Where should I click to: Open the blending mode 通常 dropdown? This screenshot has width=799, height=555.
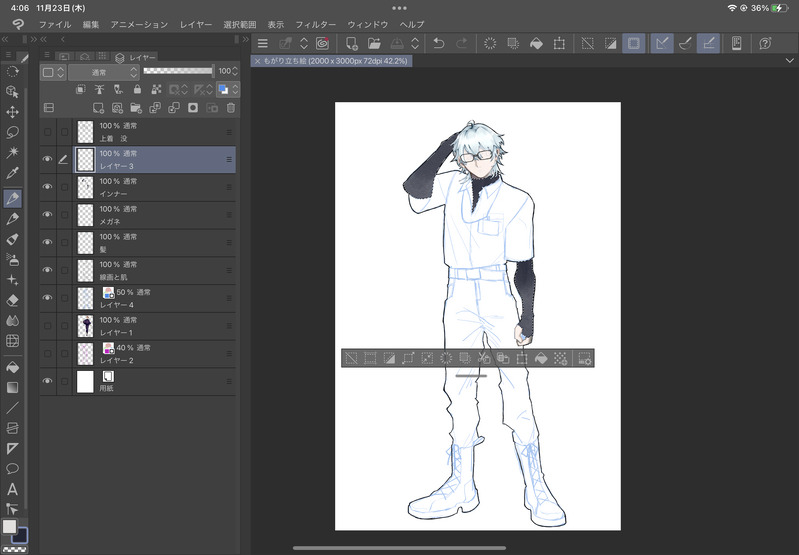pyautogui.click(x=103, y=72)
